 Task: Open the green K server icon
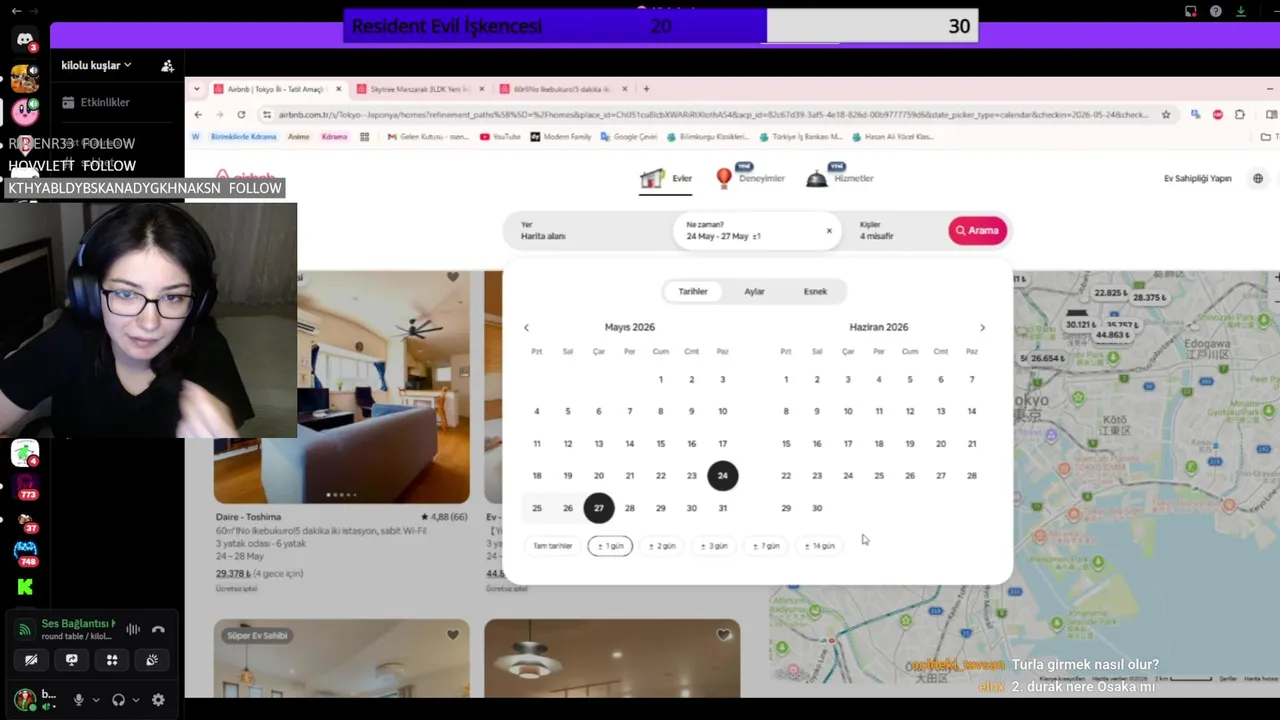click(25, 587)
